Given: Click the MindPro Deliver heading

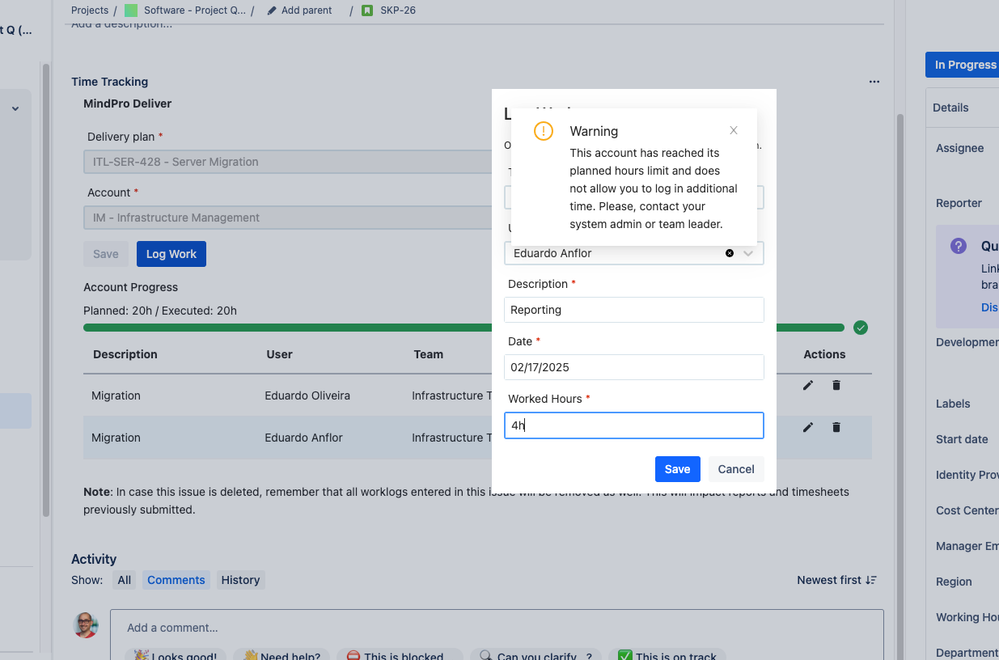Looking at the screenshot, I should click(127, 103).
